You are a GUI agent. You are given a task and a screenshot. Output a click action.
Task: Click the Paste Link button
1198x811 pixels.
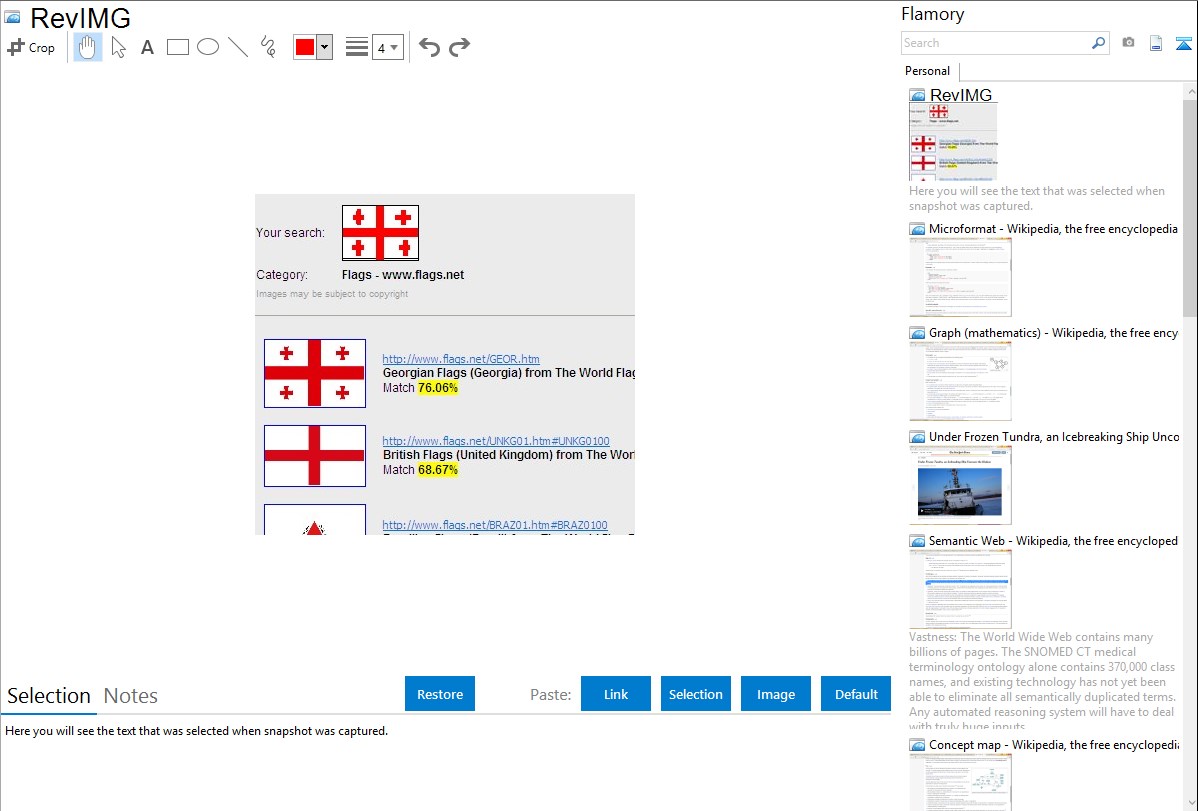click(x=616, y=694)
